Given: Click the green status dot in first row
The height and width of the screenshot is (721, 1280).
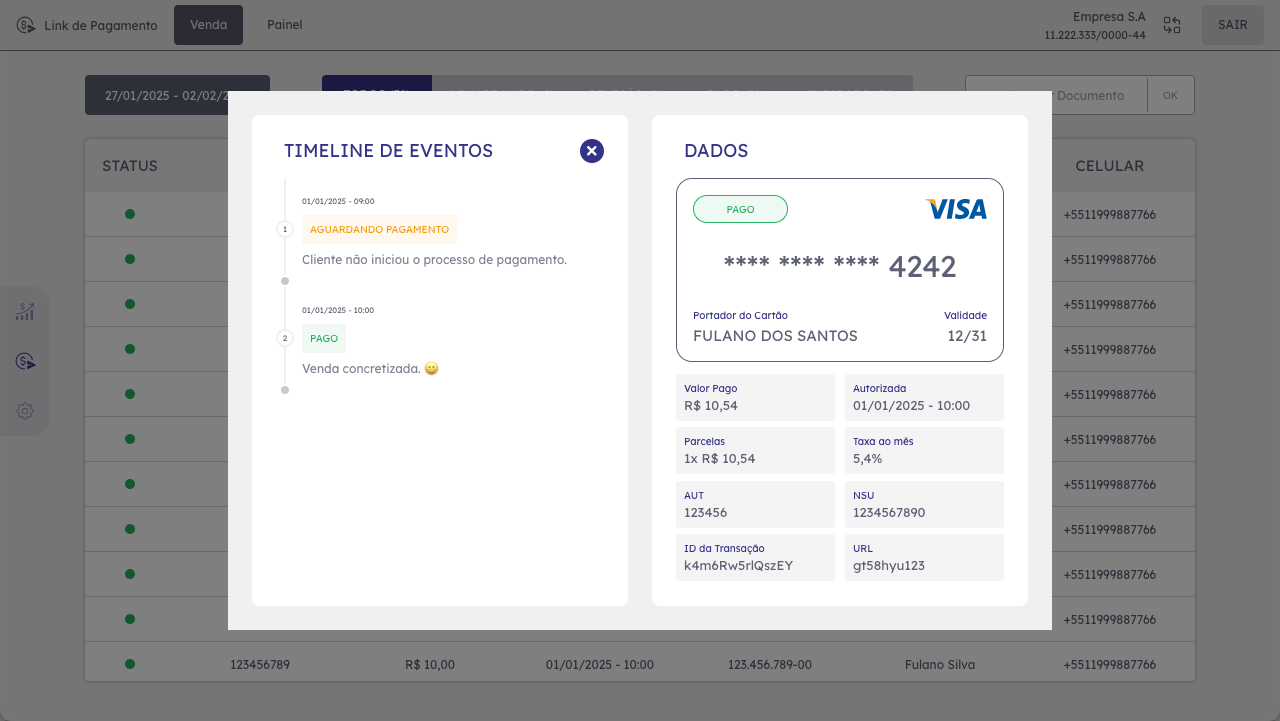Looking at the screenshot, I should [130, 214].
